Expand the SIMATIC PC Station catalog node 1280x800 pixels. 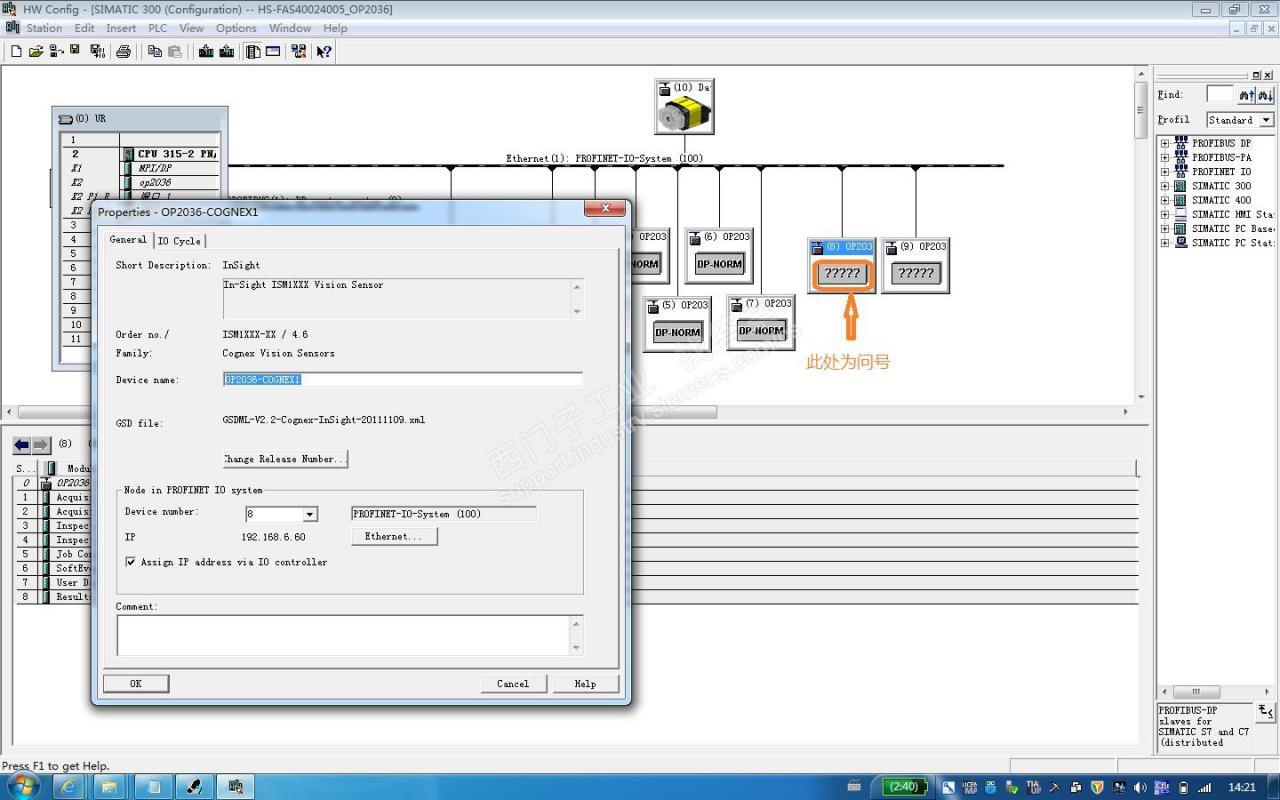(1164, 243)
